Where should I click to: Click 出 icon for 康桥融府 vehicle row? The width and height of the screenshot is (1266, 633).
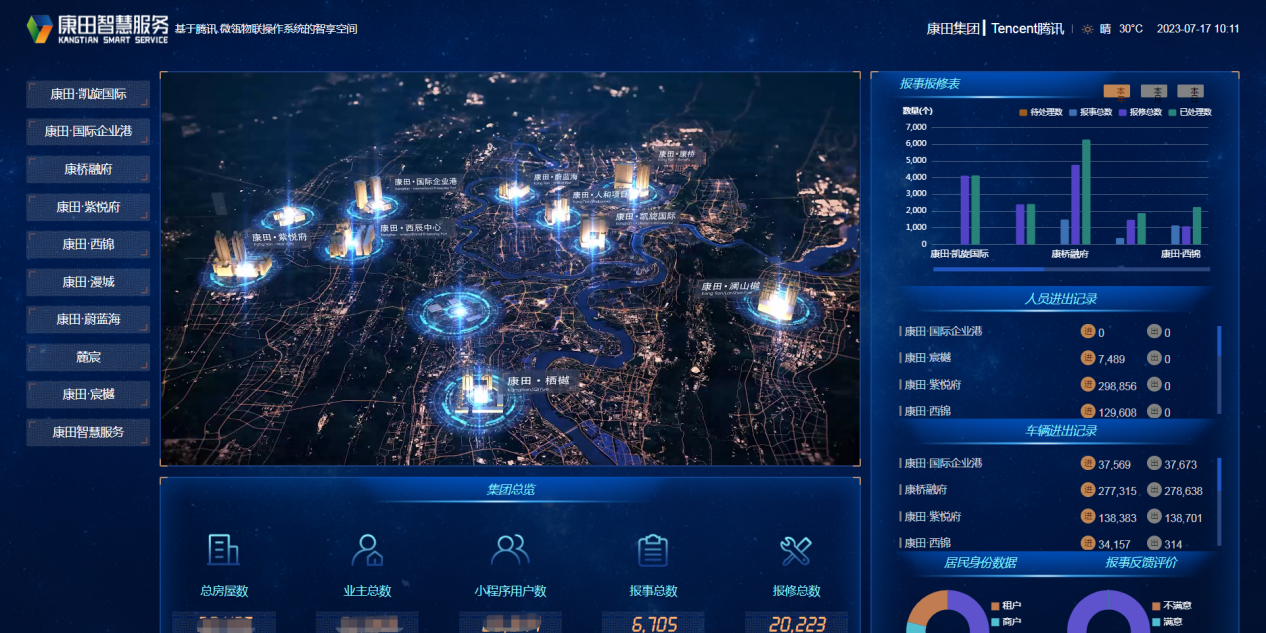pyautogui.click(x=1154, y=490)
